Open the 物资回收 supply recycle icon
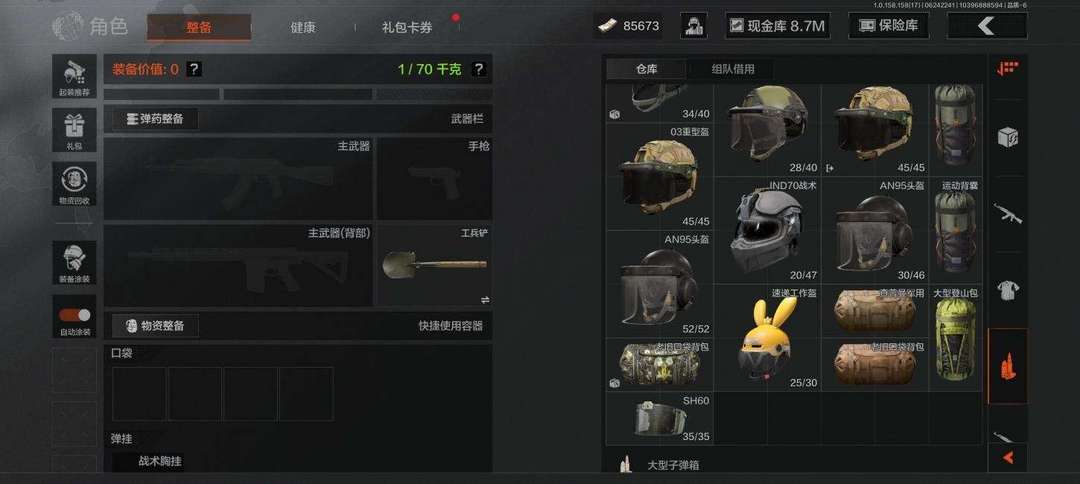The width and height of the screenshot is (1080, 484). point(74,184)
